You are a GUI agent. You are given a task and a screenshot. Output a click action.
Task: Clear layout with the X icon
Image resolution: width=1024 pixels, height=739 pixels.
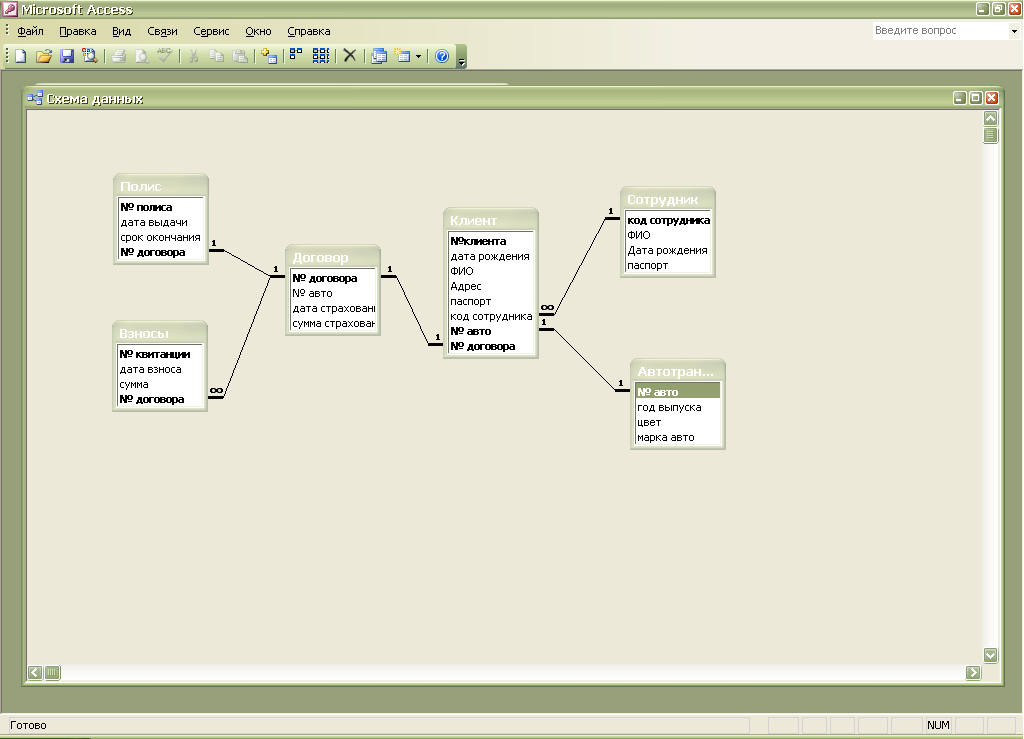(x=350, y=56)
